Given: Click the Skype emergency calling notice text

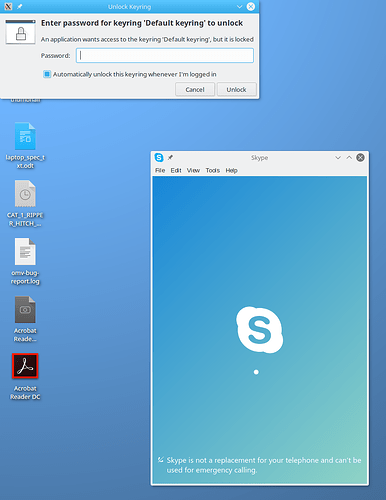Looking at the screenshot, I should point(264,465).
